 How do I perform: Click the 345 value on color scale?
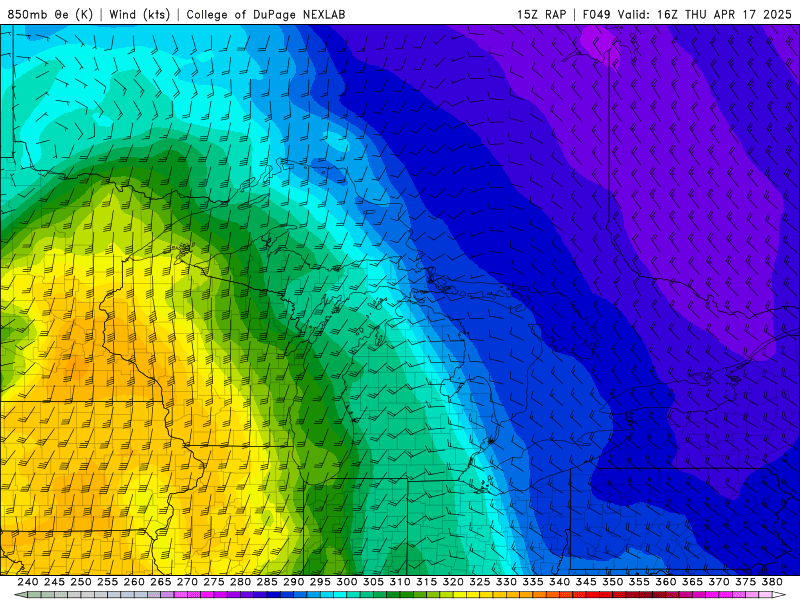tap(586, 582)
